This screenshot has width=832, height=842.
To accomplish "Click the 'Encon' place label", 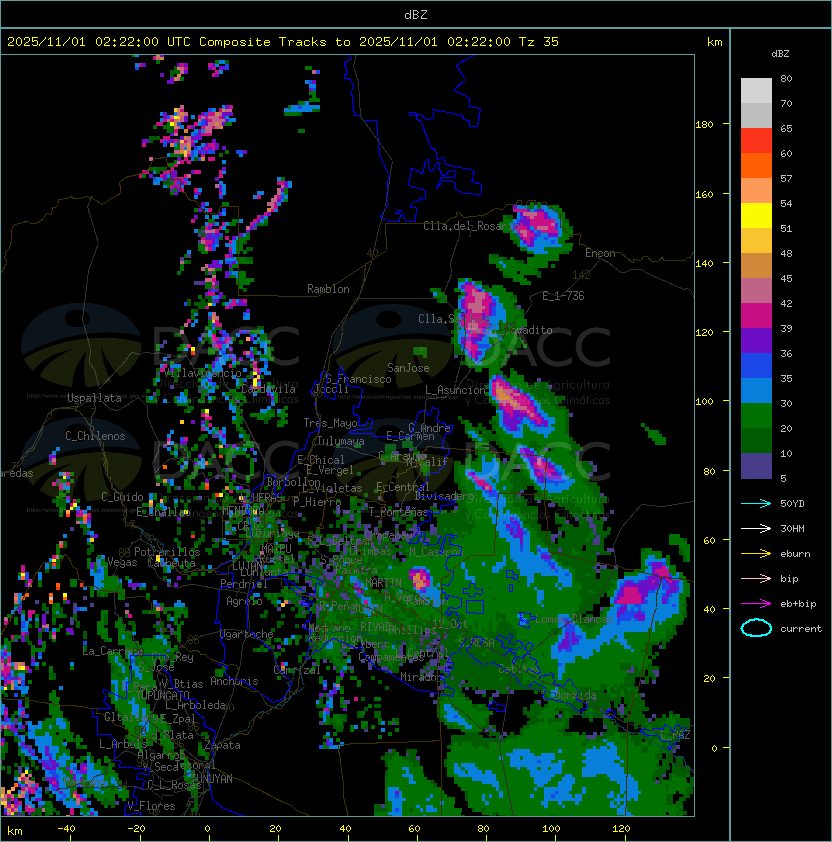I will 600,253.
